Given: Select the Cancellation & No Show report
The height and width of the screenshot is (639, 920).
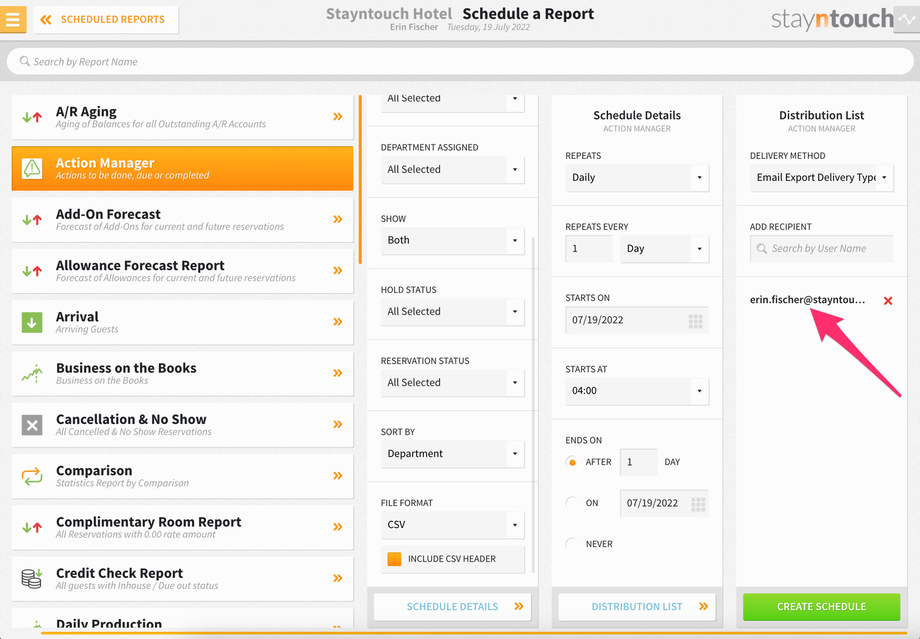Looking at the screenshot, I should pyautogui.click(x=182, y=425).
